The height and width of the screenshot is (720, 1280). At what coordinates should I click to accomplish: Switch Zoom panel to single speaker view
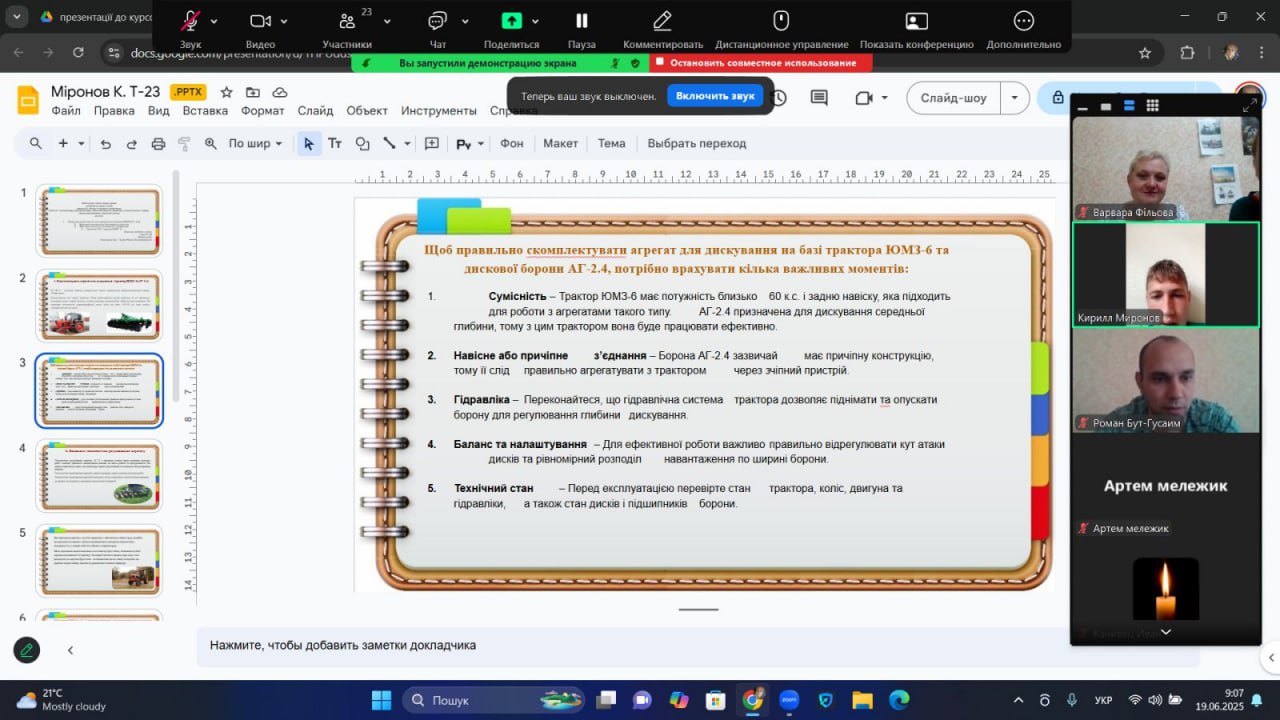[x=1106, y=106]
